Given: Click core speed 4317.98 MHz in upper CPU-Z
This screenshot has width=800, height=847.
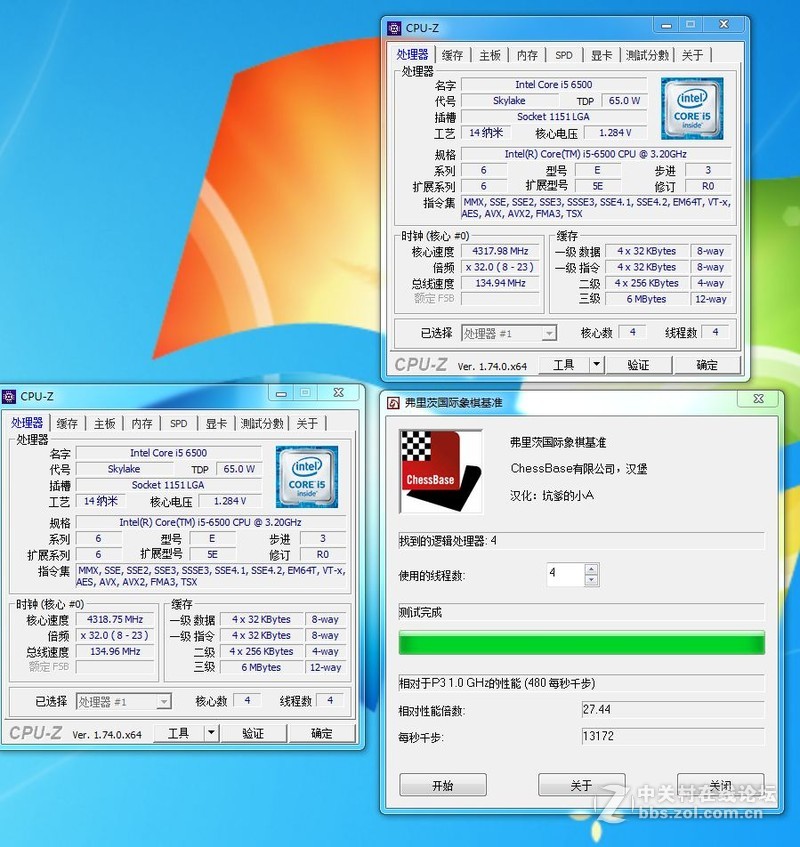Looking at the screenshot, I should tap(500, 251).
